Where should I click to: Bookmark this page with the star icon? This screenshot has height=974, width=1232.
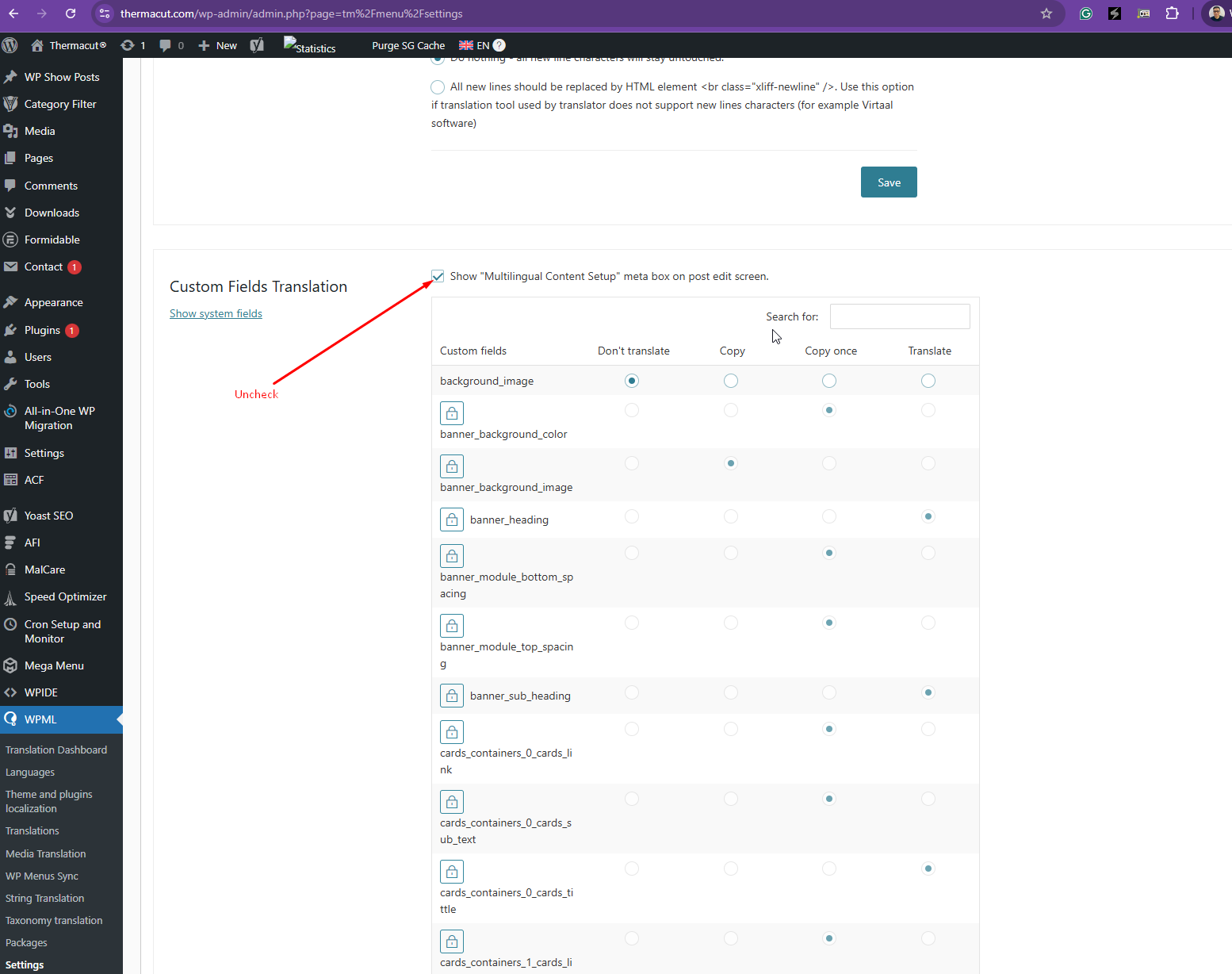(1046, 13)
